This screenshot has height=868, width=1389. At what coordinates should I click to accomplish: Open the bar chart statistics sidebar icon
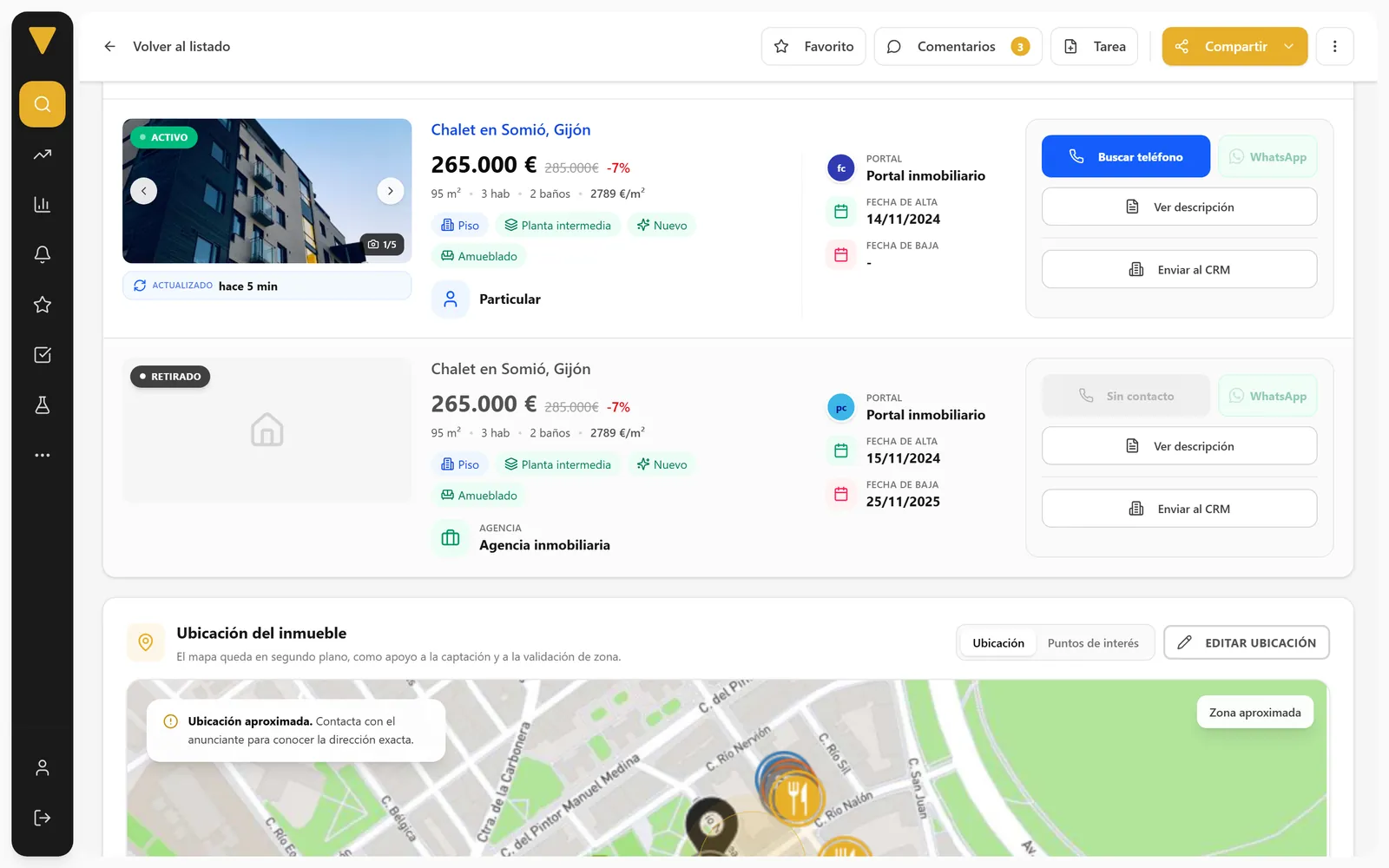coord(43,205)
